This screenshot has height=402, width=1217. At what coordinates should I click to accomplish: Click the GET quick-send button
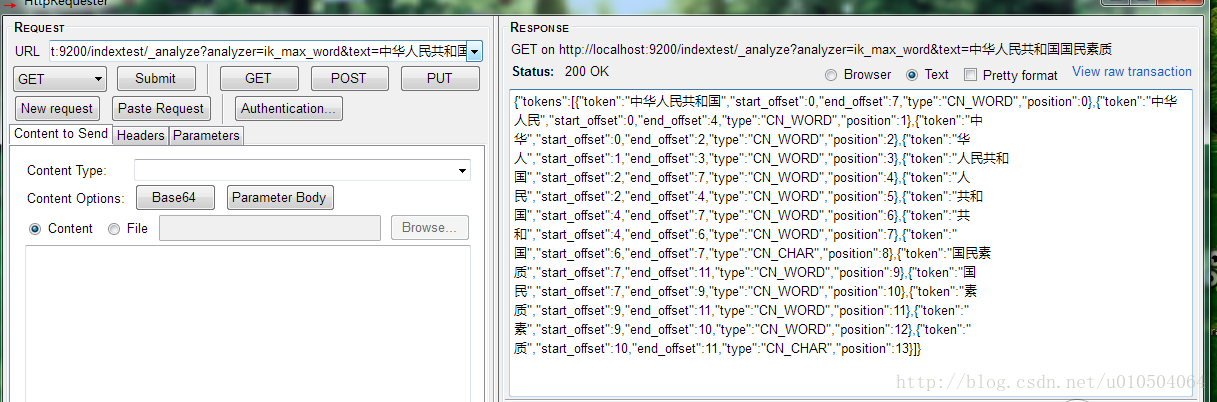point(258,78)
